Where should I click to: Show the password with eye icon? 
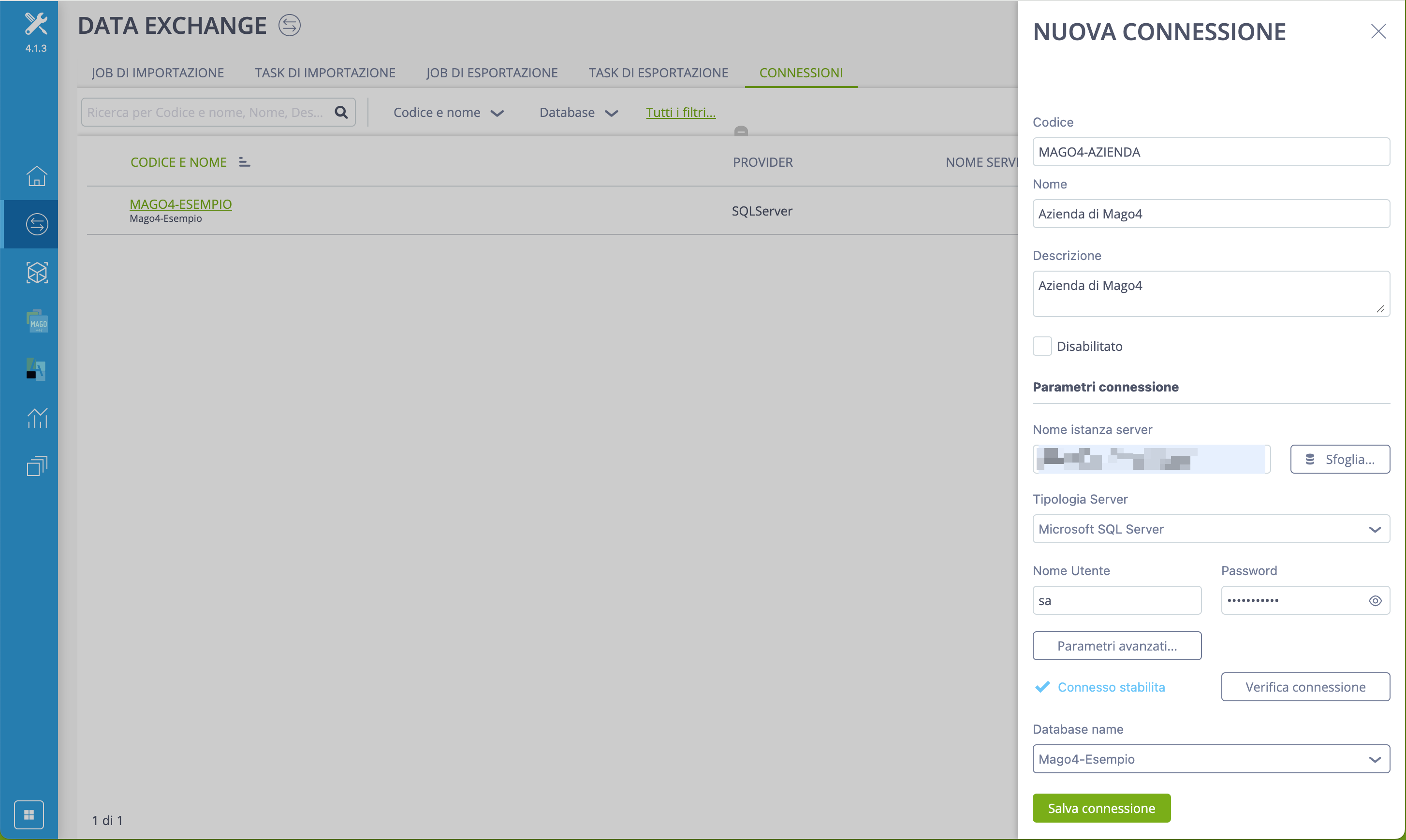(x=1375, y=601)
